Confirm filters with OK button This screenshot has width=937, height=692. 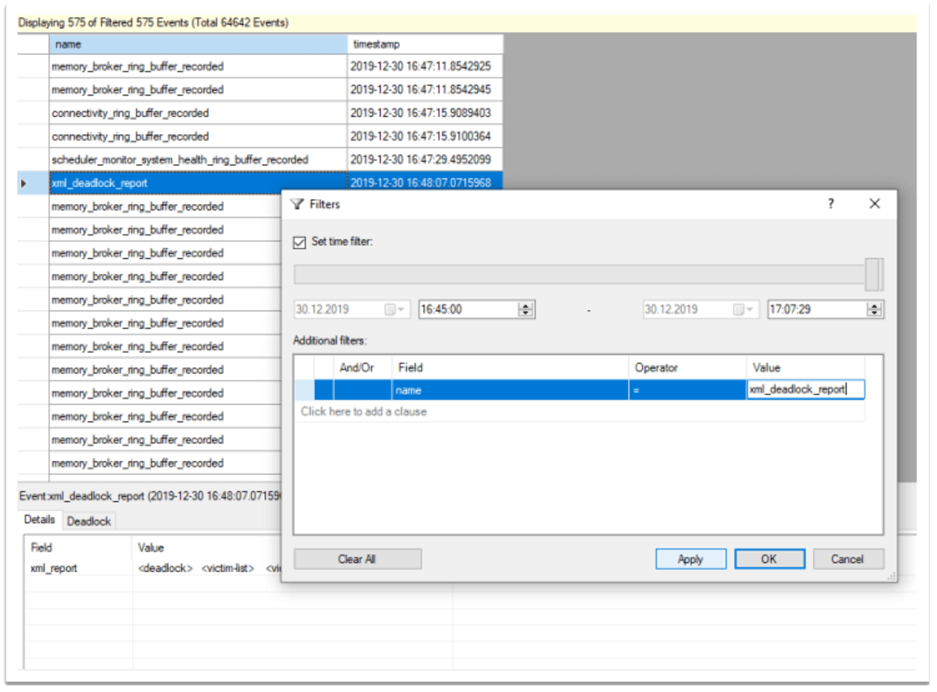[769, 559]
